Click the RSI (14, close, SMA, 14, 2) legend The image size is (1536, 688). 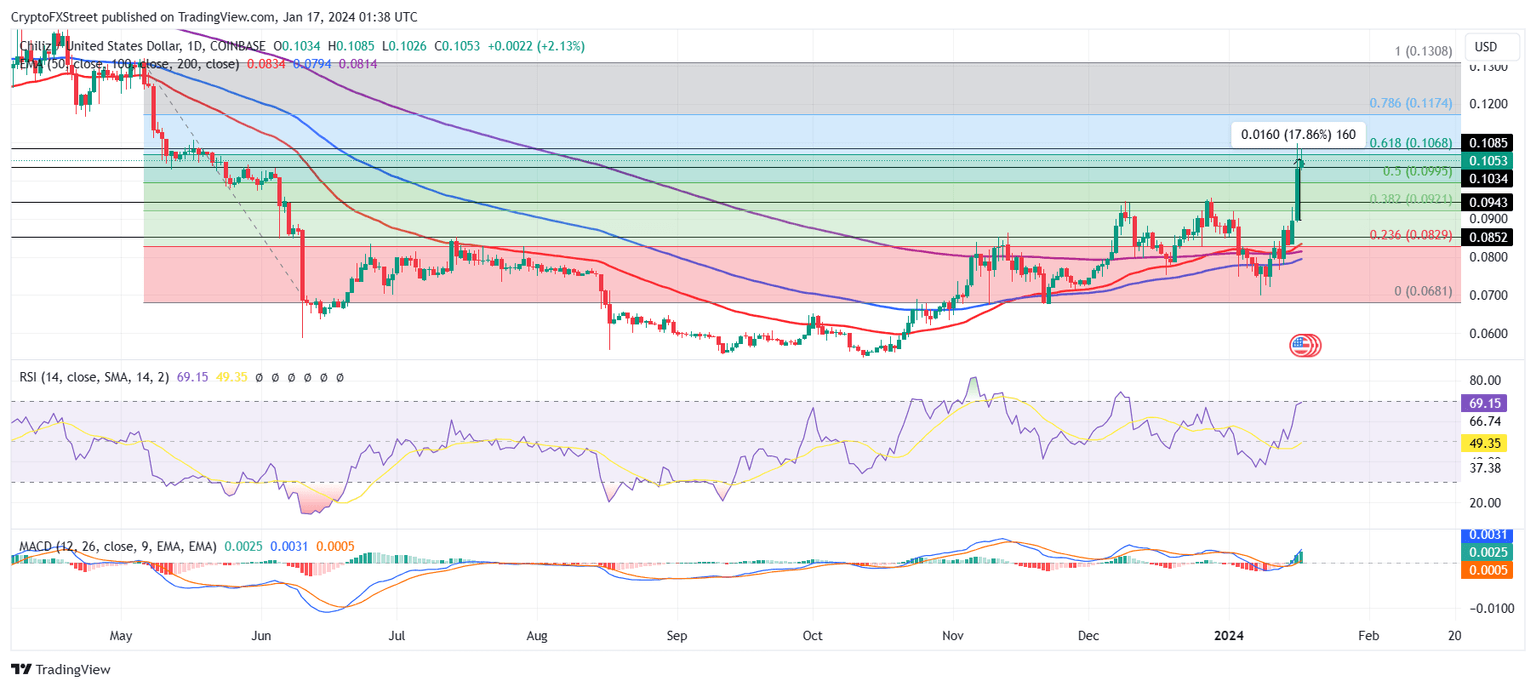click(x=96, y=378)
